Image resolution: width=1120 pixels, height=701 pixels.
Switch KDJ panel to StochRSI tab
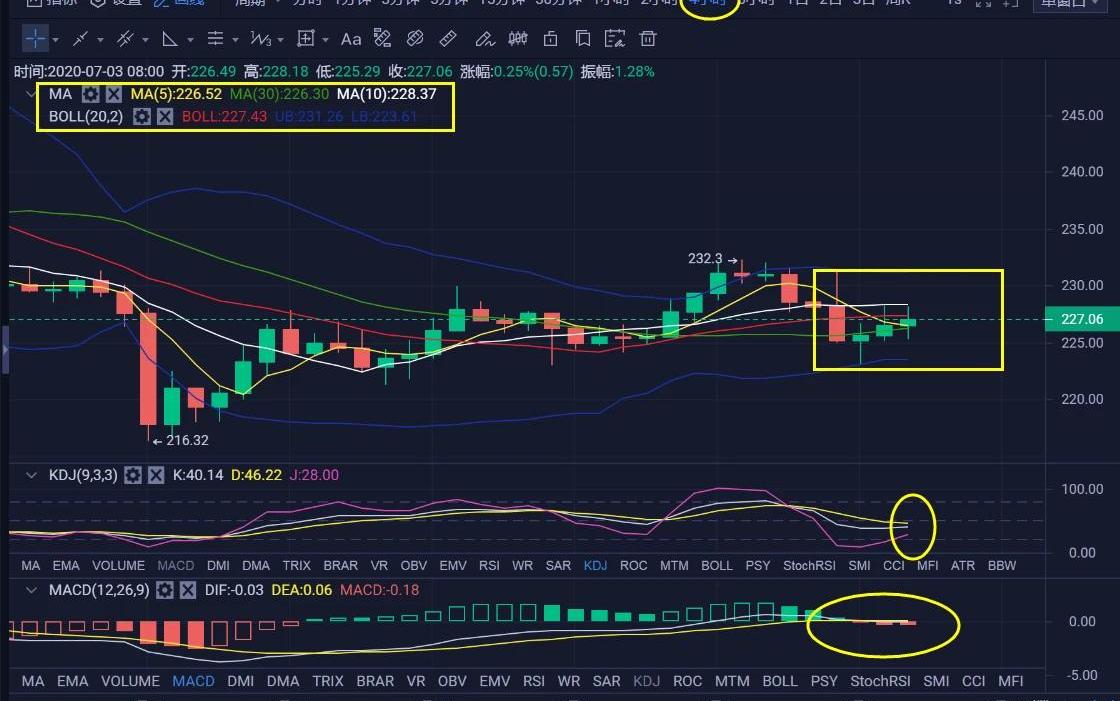pyautogui.click(x=808, y=566)
